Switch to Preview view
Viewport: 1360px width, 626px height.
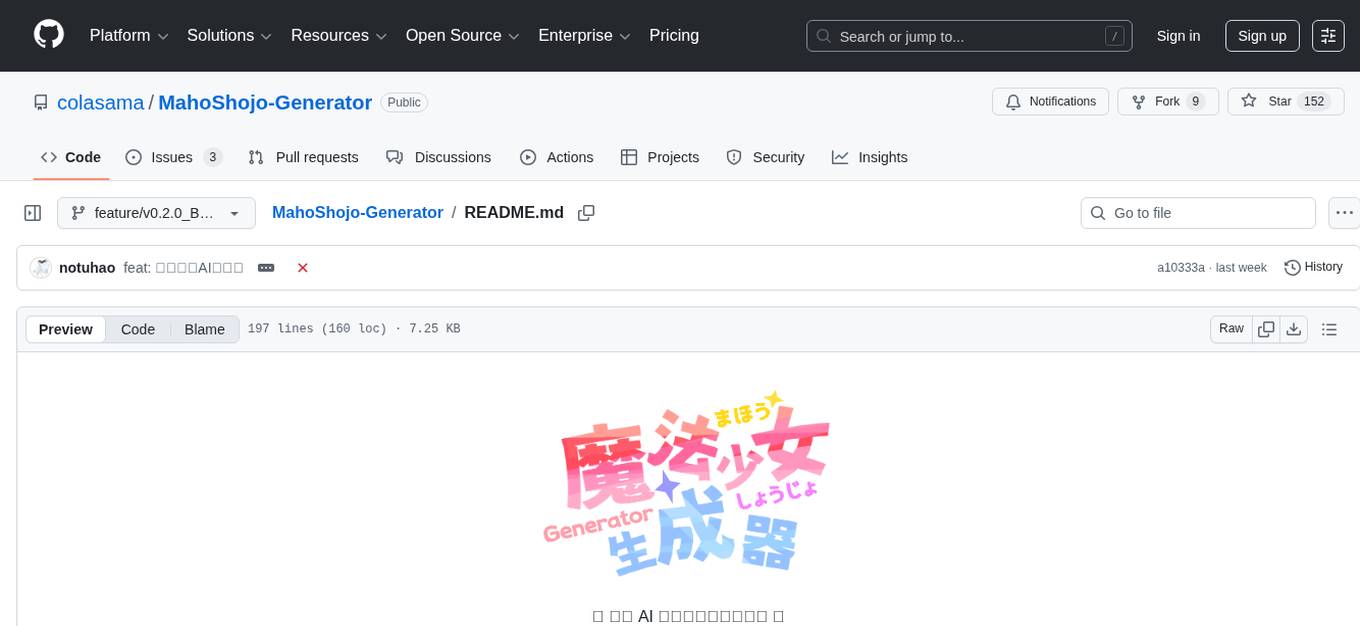[x=66, y=329]
